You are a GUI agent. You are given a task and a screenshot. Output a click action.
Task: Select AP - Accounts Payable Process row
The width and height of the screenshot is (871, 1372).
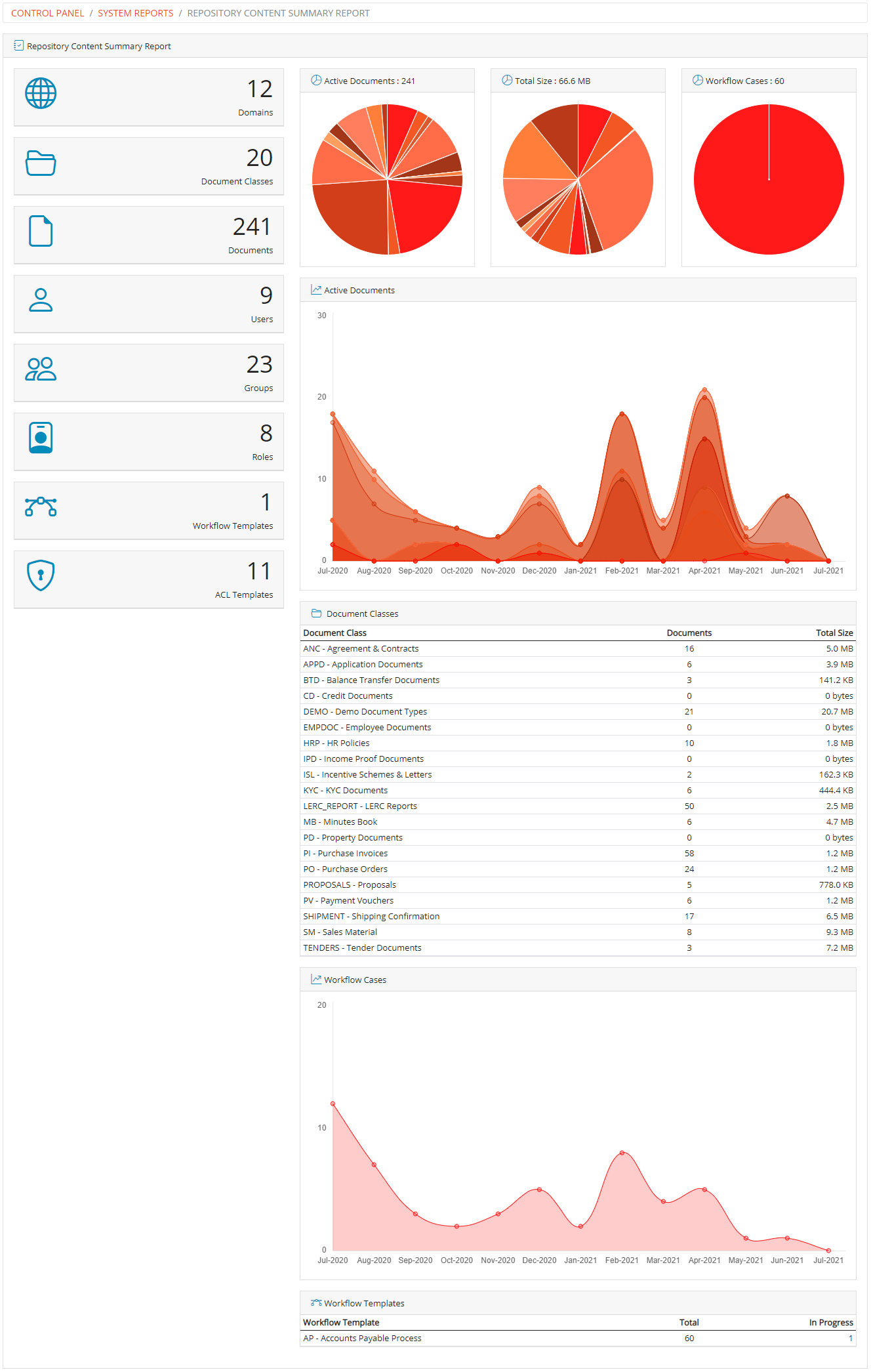coord(578,1338)
